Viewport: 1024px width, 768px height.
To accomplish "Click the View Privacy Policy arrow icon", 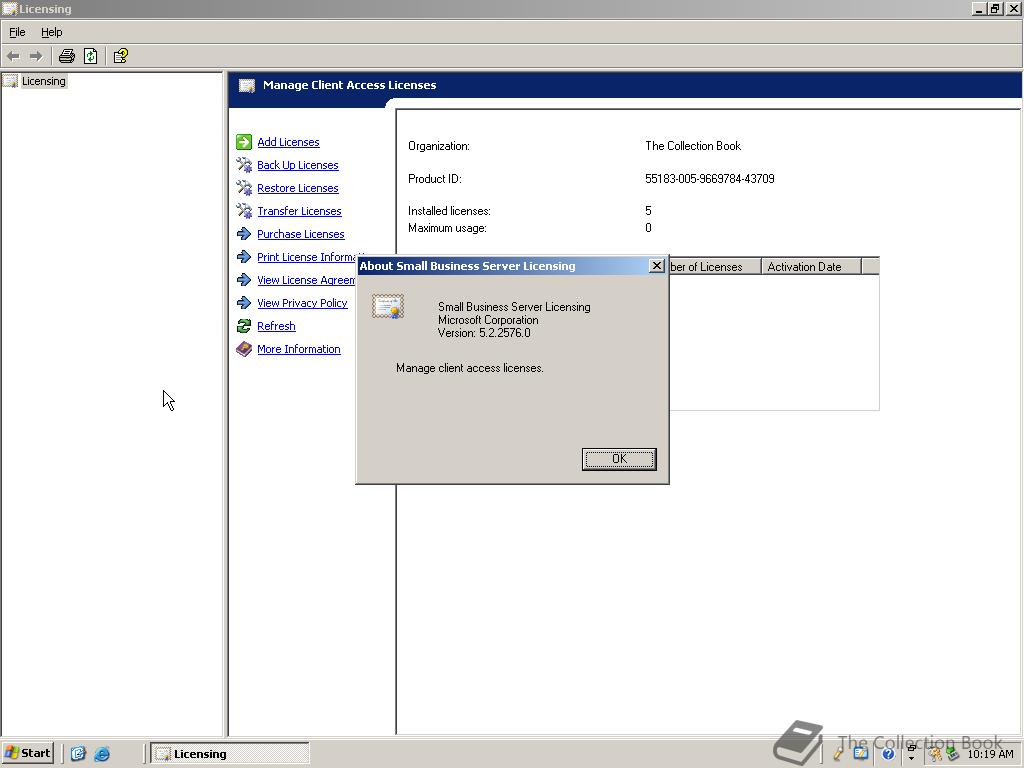I will (x=244, y=303).
